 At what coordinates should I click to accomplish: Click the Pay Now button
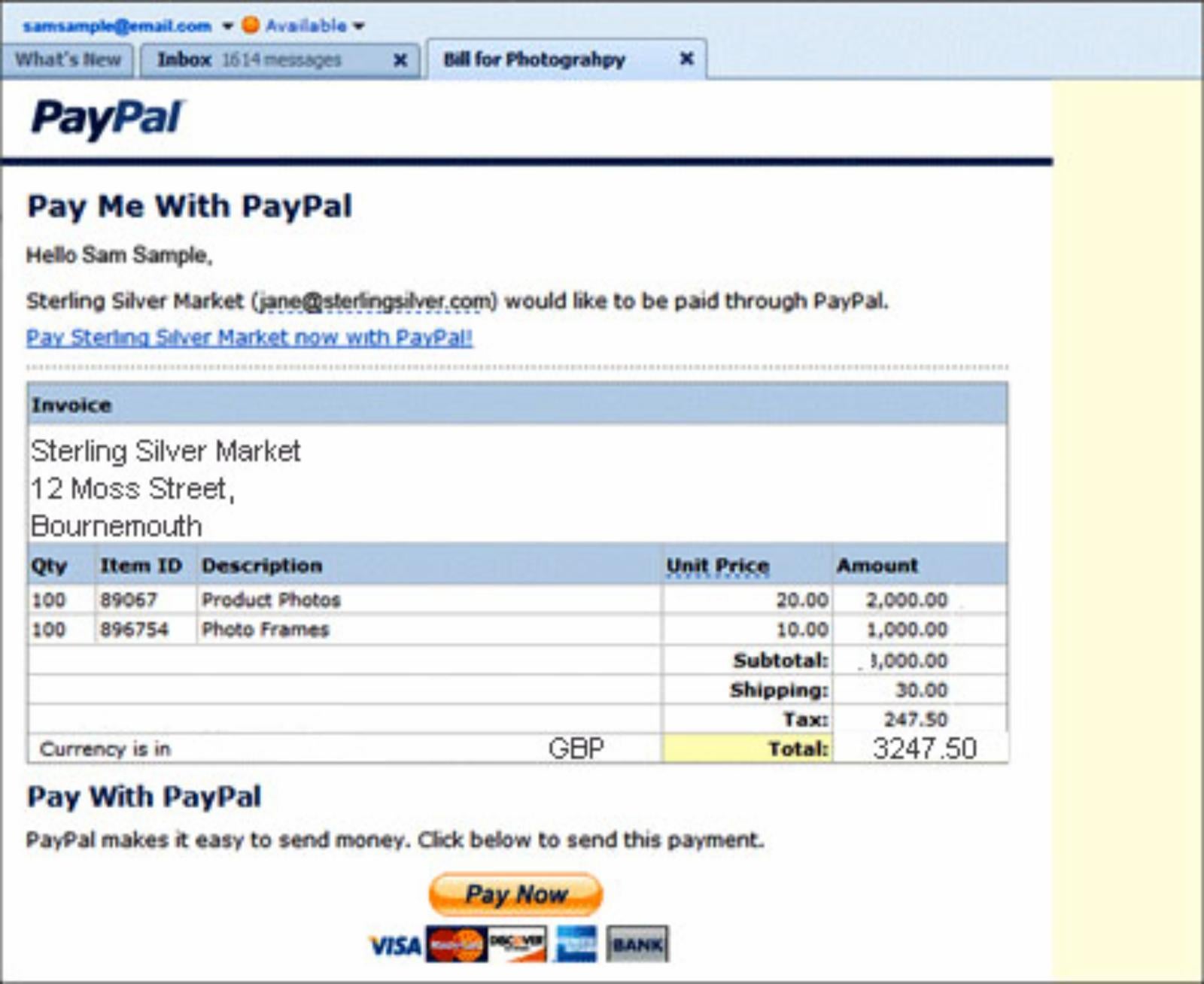pos(515,894)
